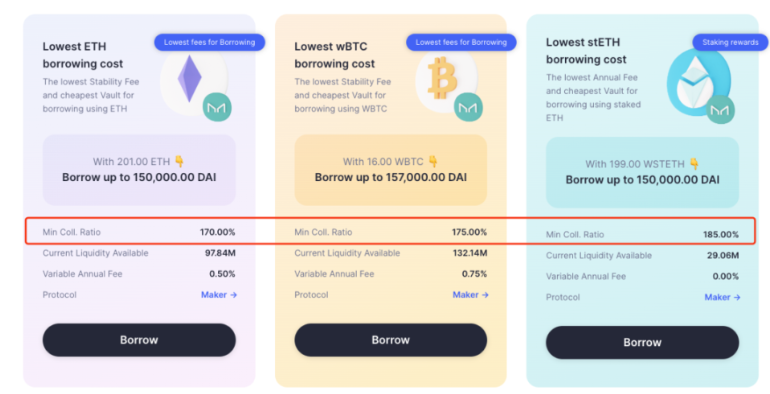770x394 pixels.
Task: Borrow using the stETH vault
Action: pos(642,342)
